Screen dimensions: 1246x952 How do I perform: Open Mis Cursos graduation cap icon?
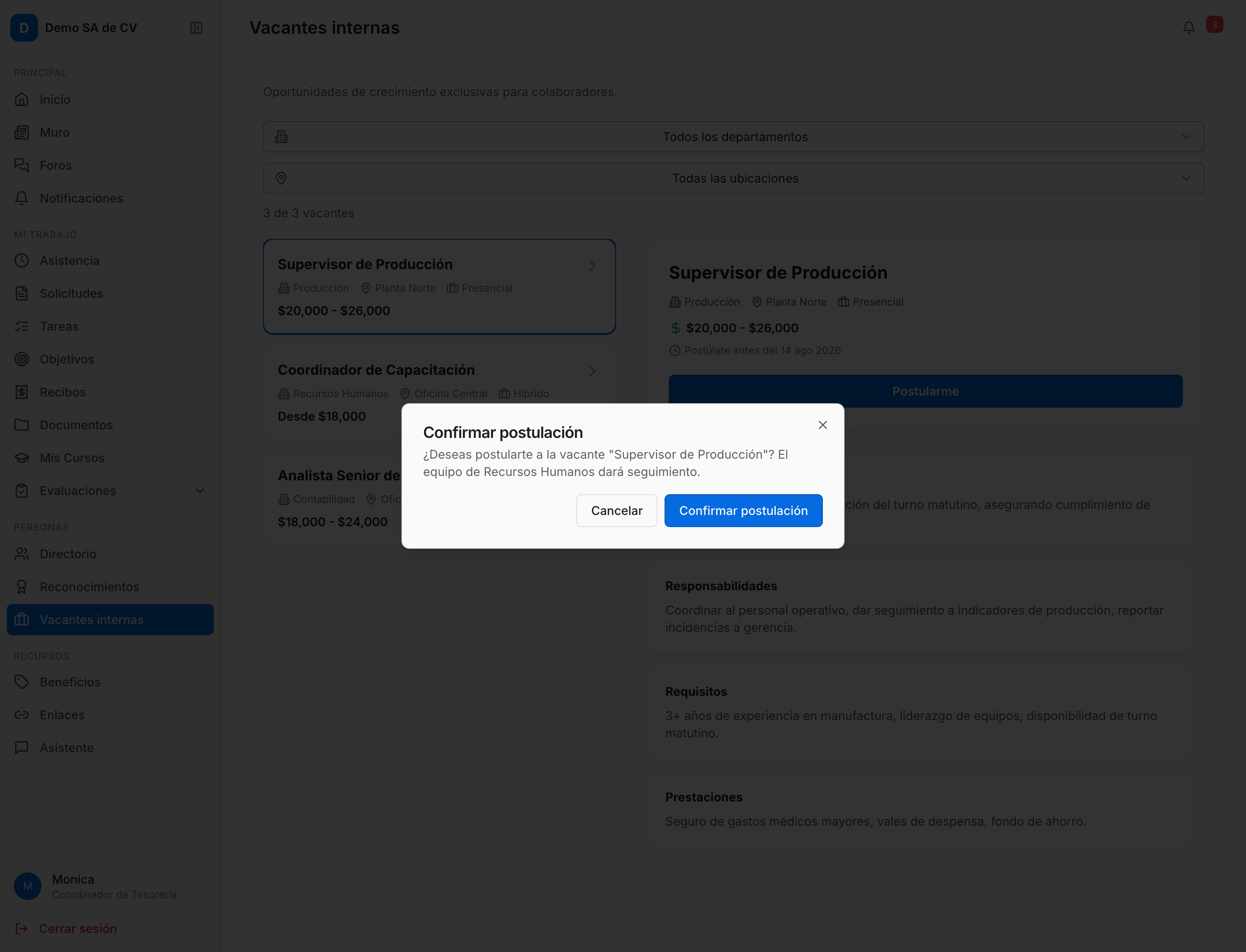(x=22, y=458)
